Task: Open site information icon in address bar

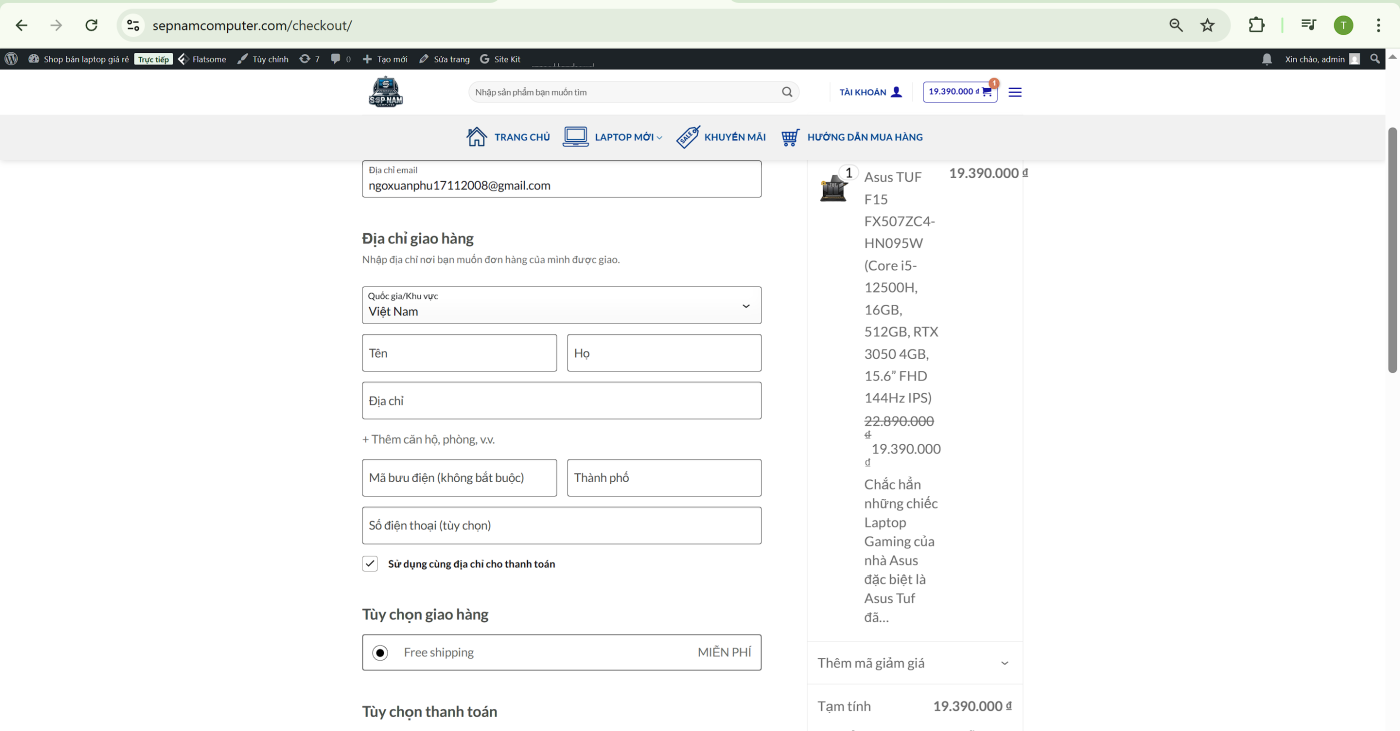Action: click(x=133, y=25)
